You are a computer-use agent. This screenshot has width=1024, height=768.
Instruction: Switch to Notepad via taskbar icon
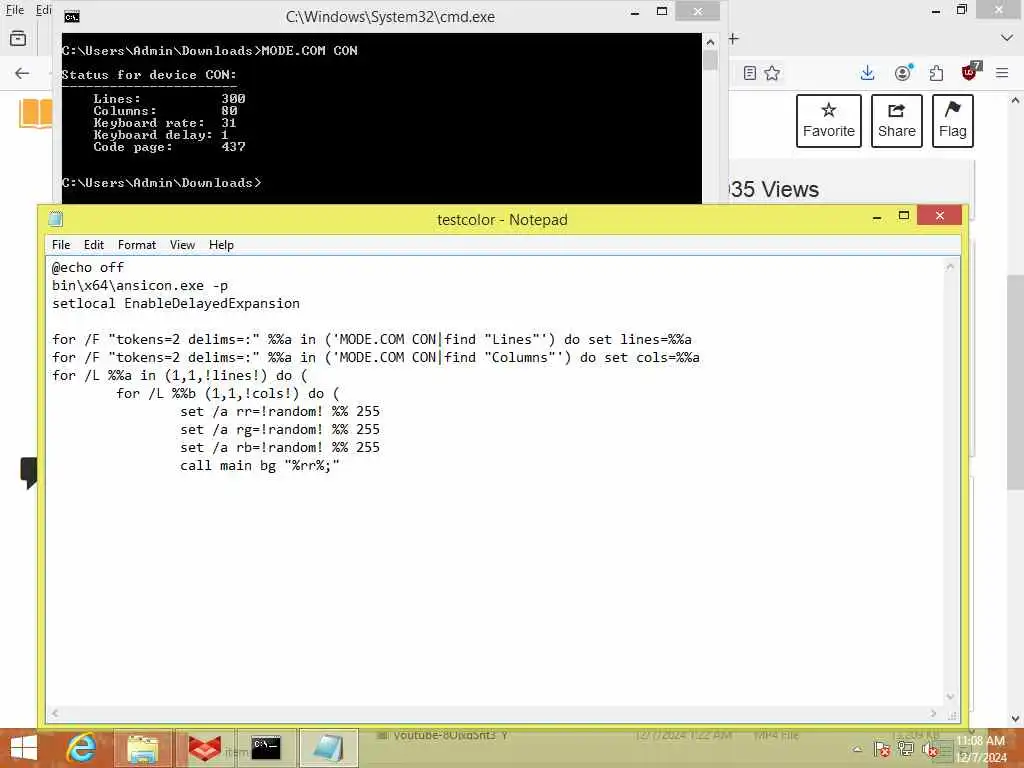[328, 748]
